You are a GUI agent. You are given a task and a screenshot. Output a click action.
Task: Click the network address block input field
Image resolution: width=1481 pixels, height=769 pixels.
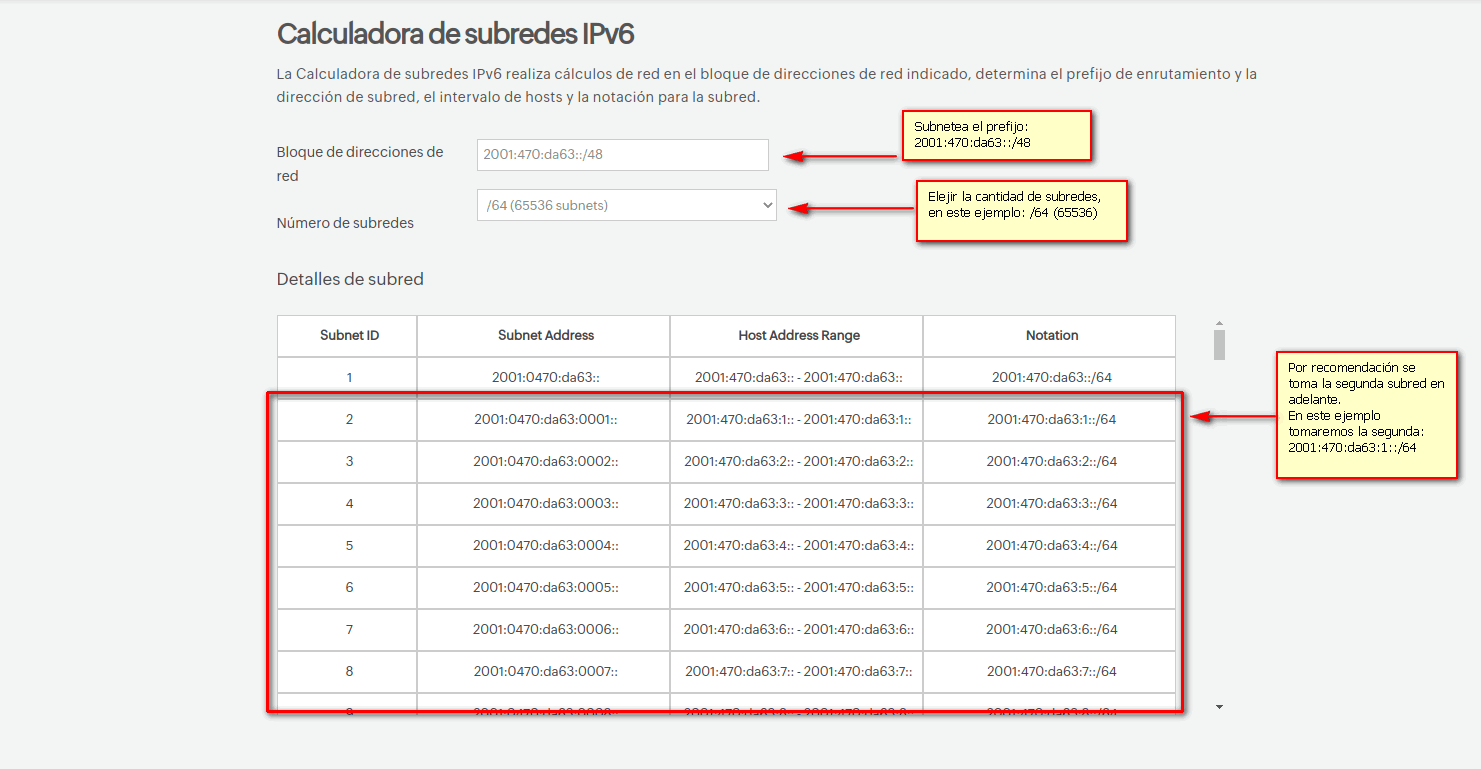pos(622,155)
